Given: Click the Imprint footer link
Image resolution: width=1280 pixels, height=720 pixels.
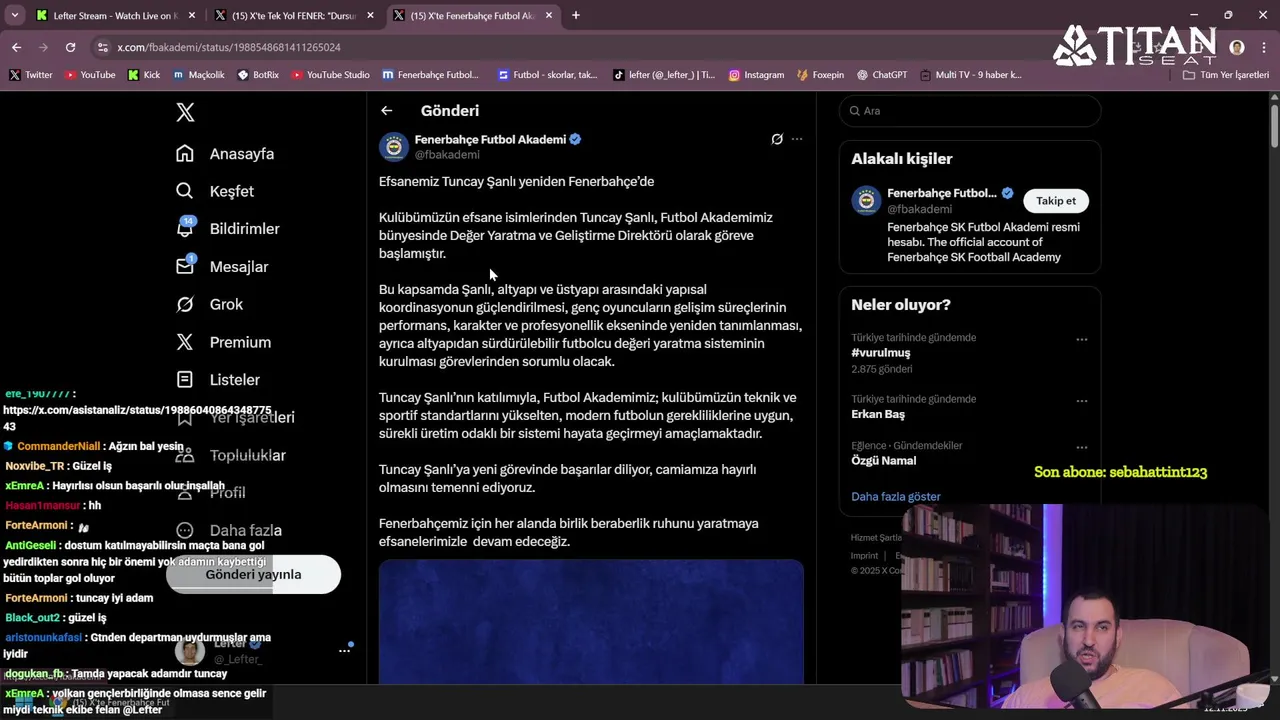Looking at the screenshot, I should point(864,556).
